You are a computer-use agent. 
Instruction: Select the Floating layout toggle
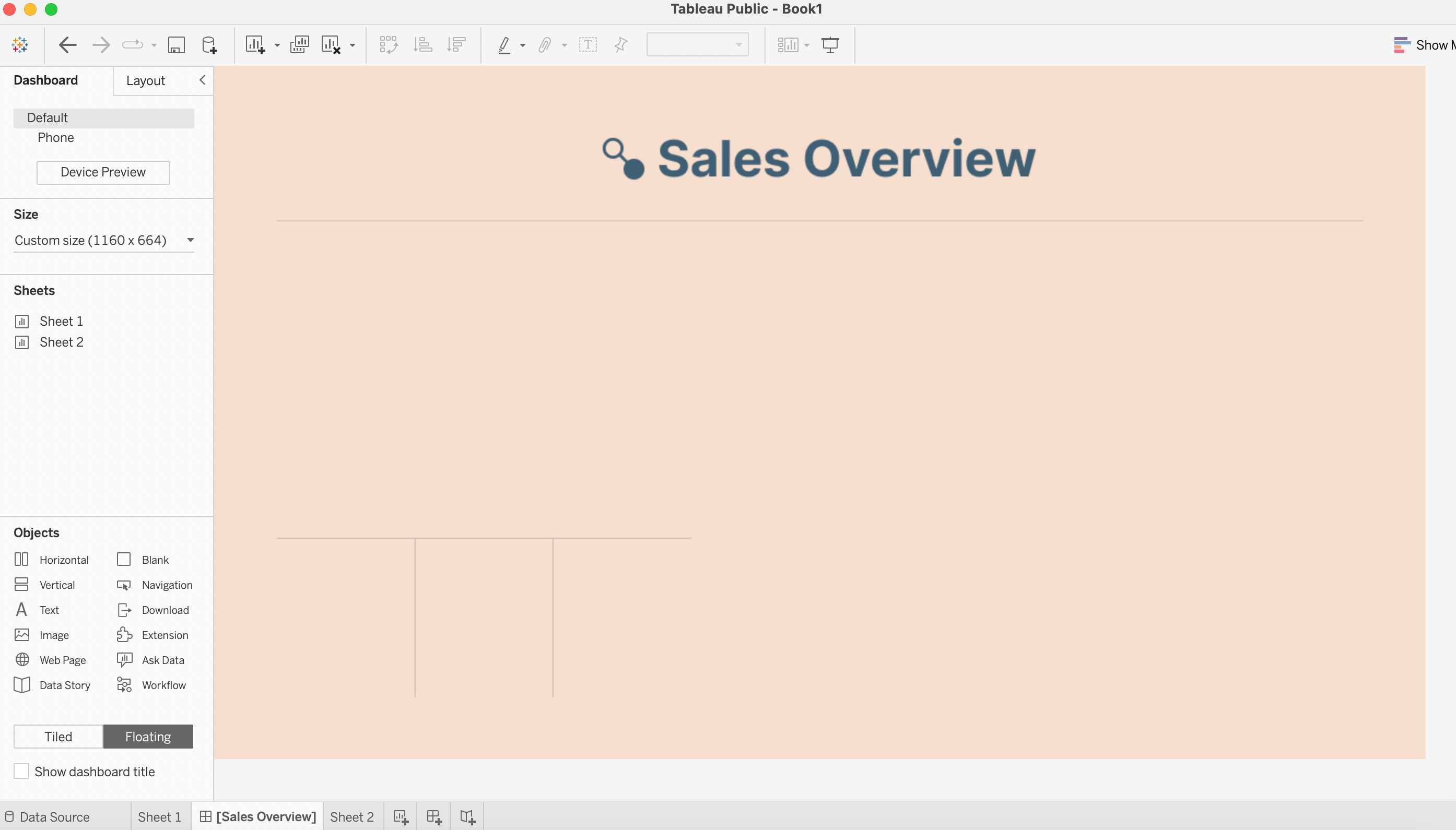tap(148, 736)
